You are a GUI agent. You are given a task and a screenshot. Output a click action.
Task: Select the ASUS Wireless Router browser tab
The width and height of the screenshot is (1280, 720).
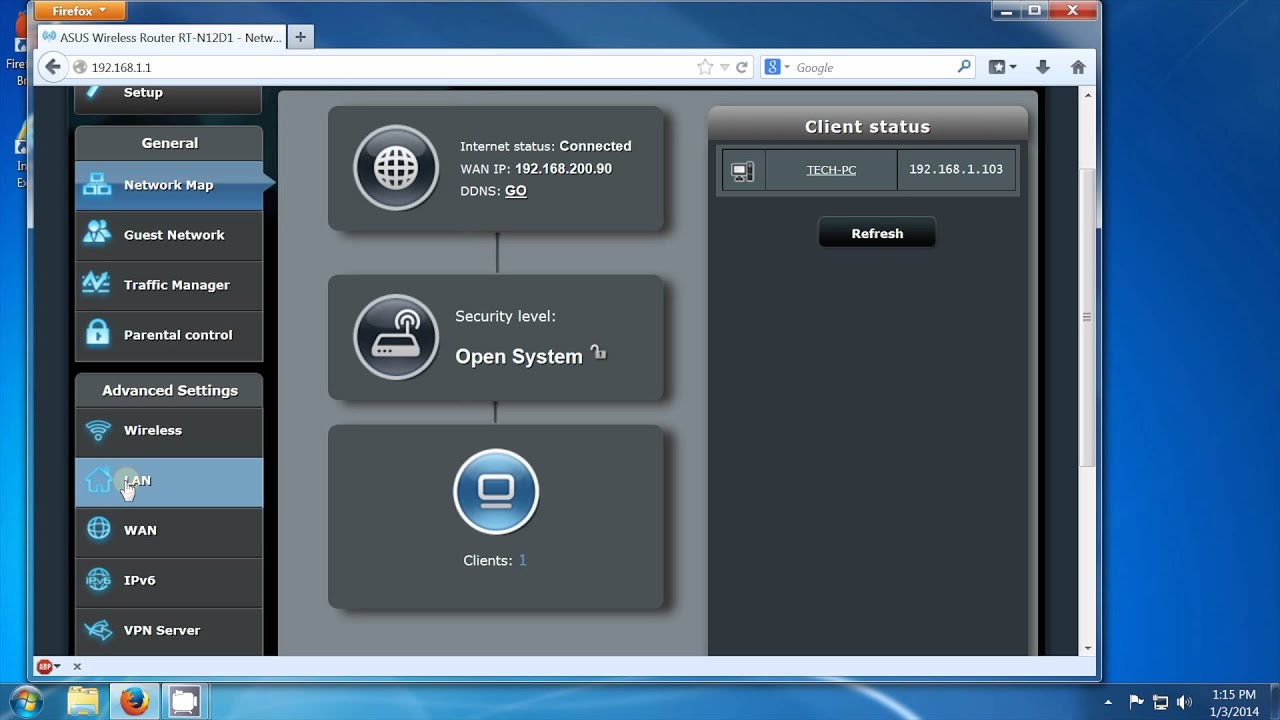(x=161, y=37)
